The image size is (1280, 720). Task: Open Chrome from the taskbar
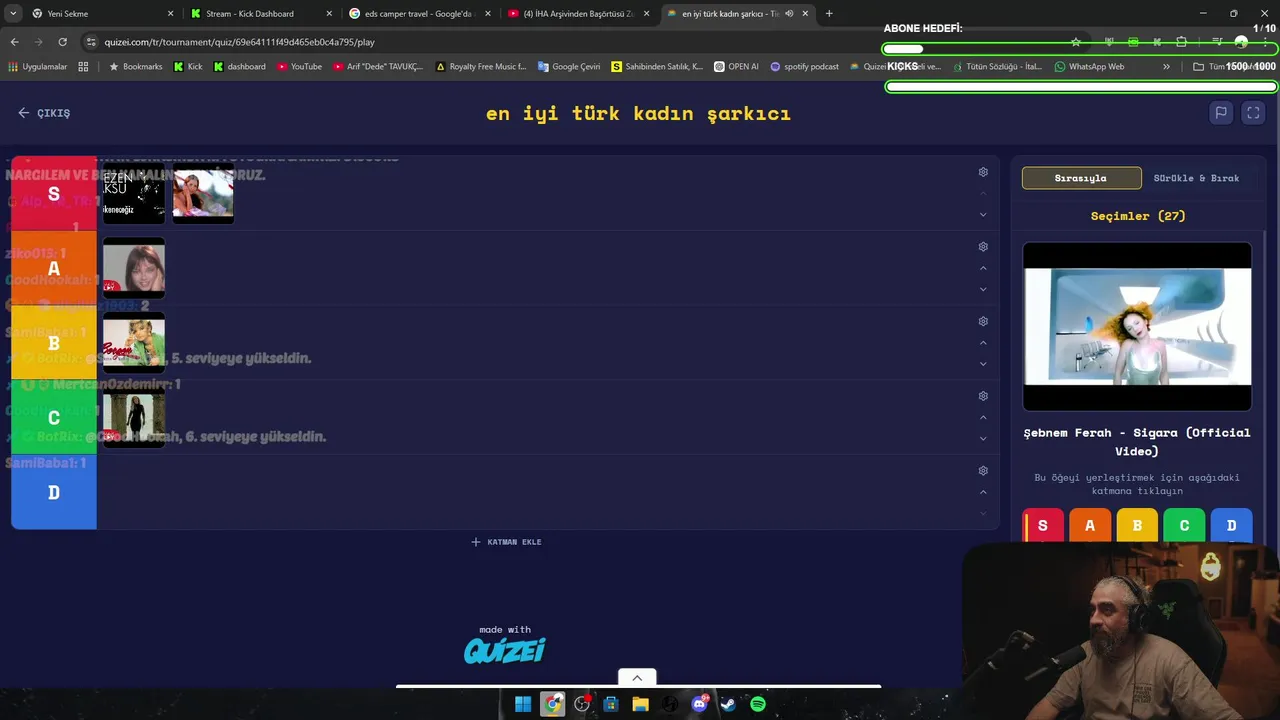(x=553, y=704)
